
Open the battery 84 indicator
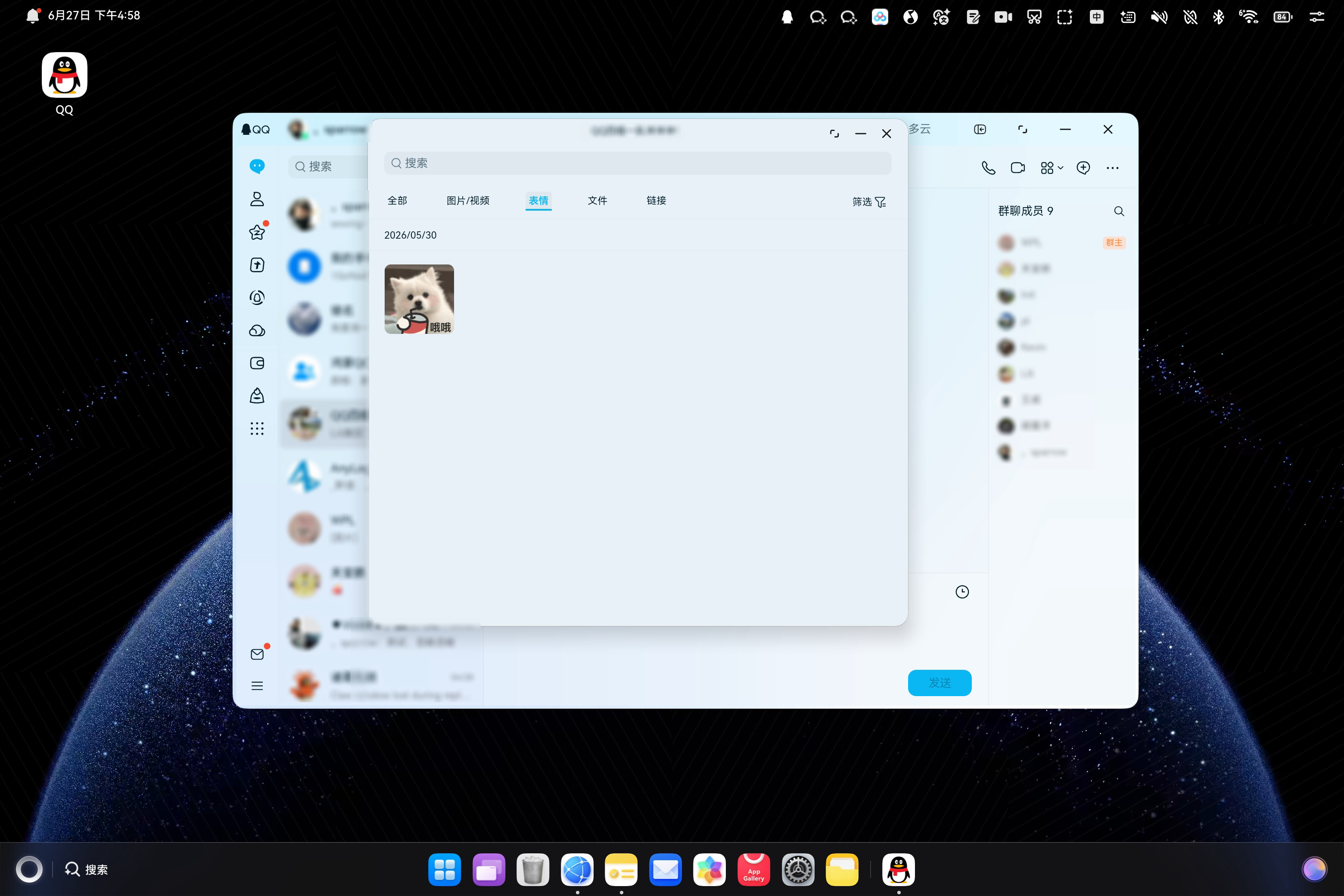click(x=1283, y=17)
